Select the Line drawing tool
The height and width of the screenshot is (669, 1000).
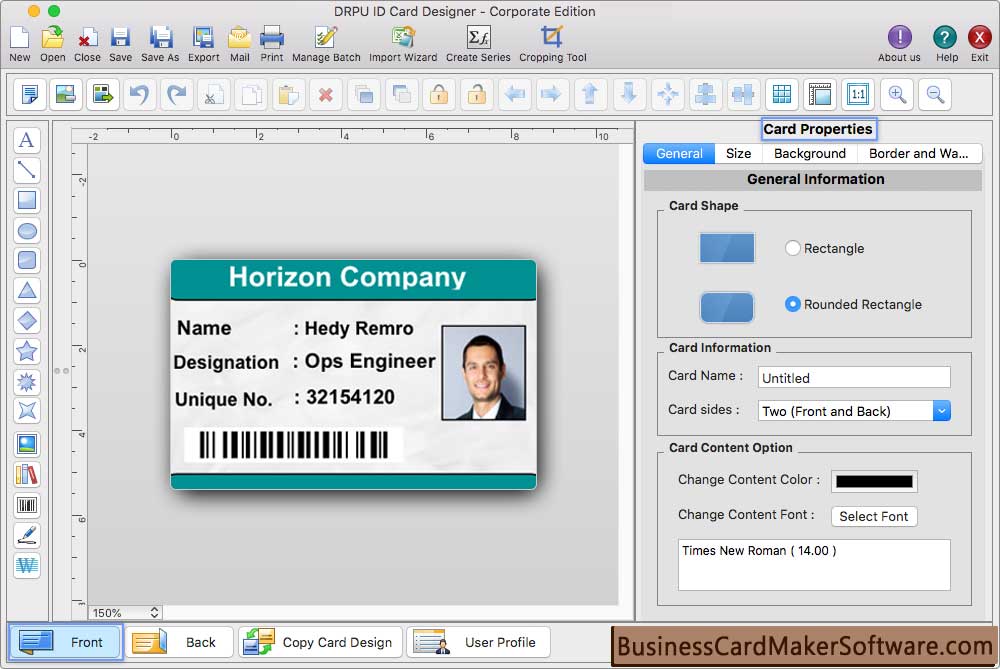27,170
